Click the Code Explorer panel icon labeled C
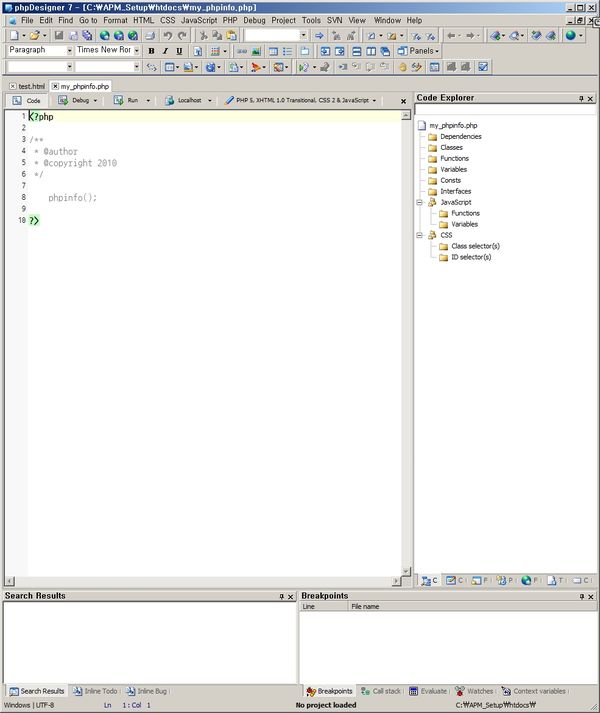 click(429, 581)
